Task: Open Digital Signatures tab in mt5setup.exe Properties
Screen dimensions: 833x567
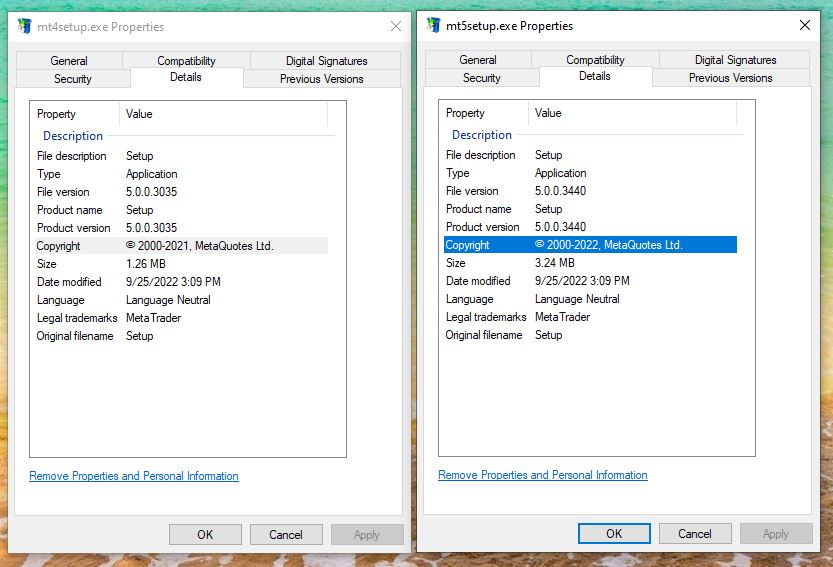Action: 735,60
